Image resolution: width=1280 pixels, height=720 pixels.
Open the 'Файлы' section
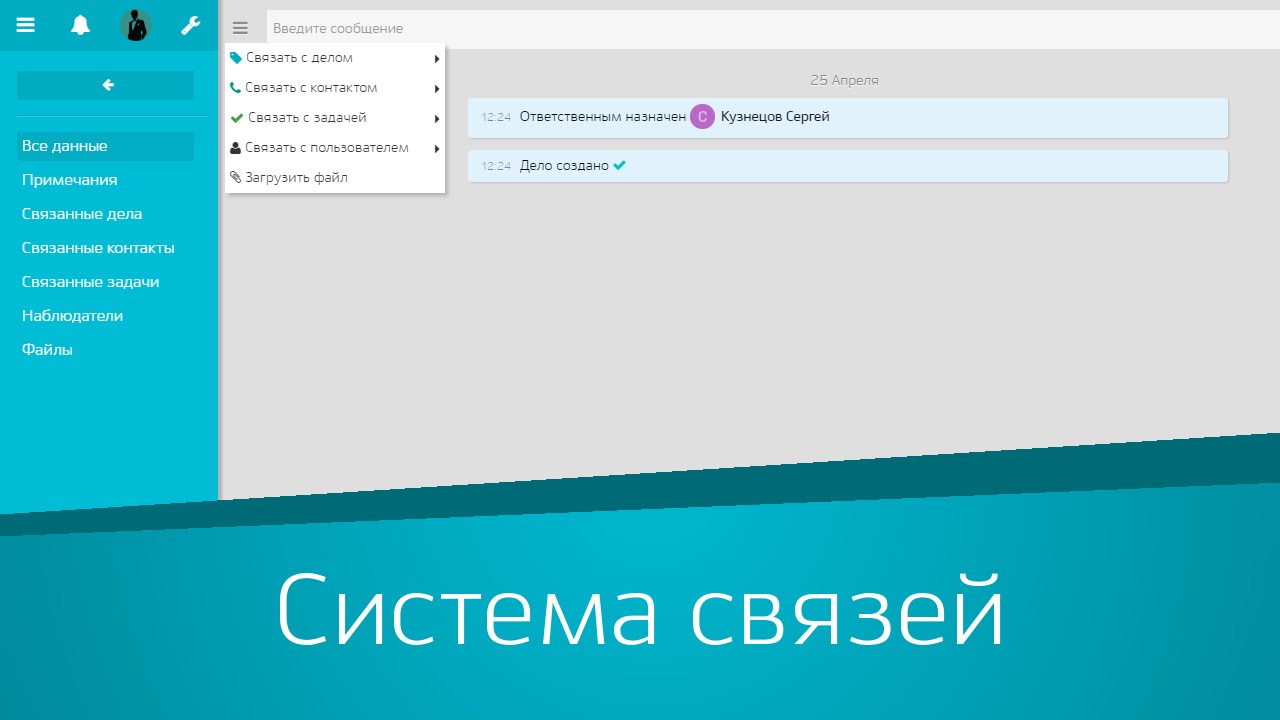click(x=46, y=349)
